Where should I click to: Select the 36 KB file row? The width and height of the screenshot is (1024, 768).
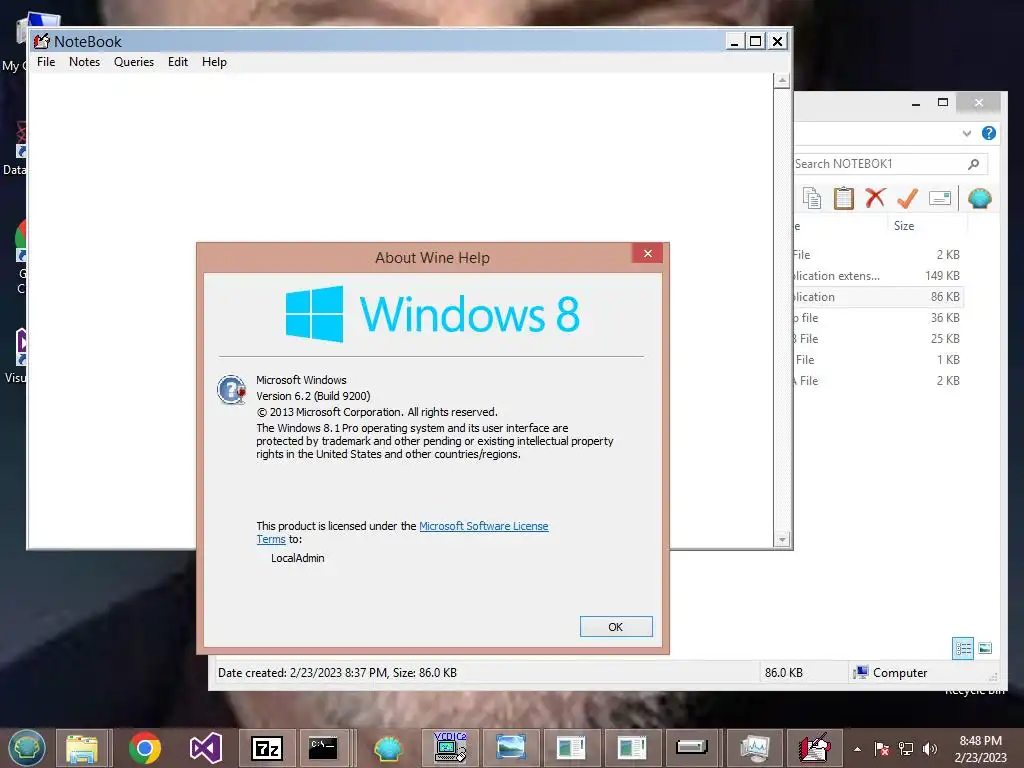click(878, 317)
